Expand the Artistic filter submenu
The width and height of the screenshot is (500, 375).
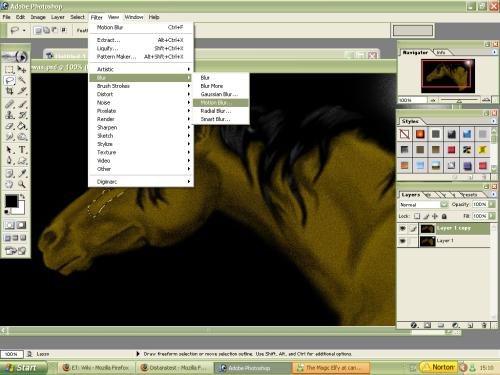coord(141,69)
